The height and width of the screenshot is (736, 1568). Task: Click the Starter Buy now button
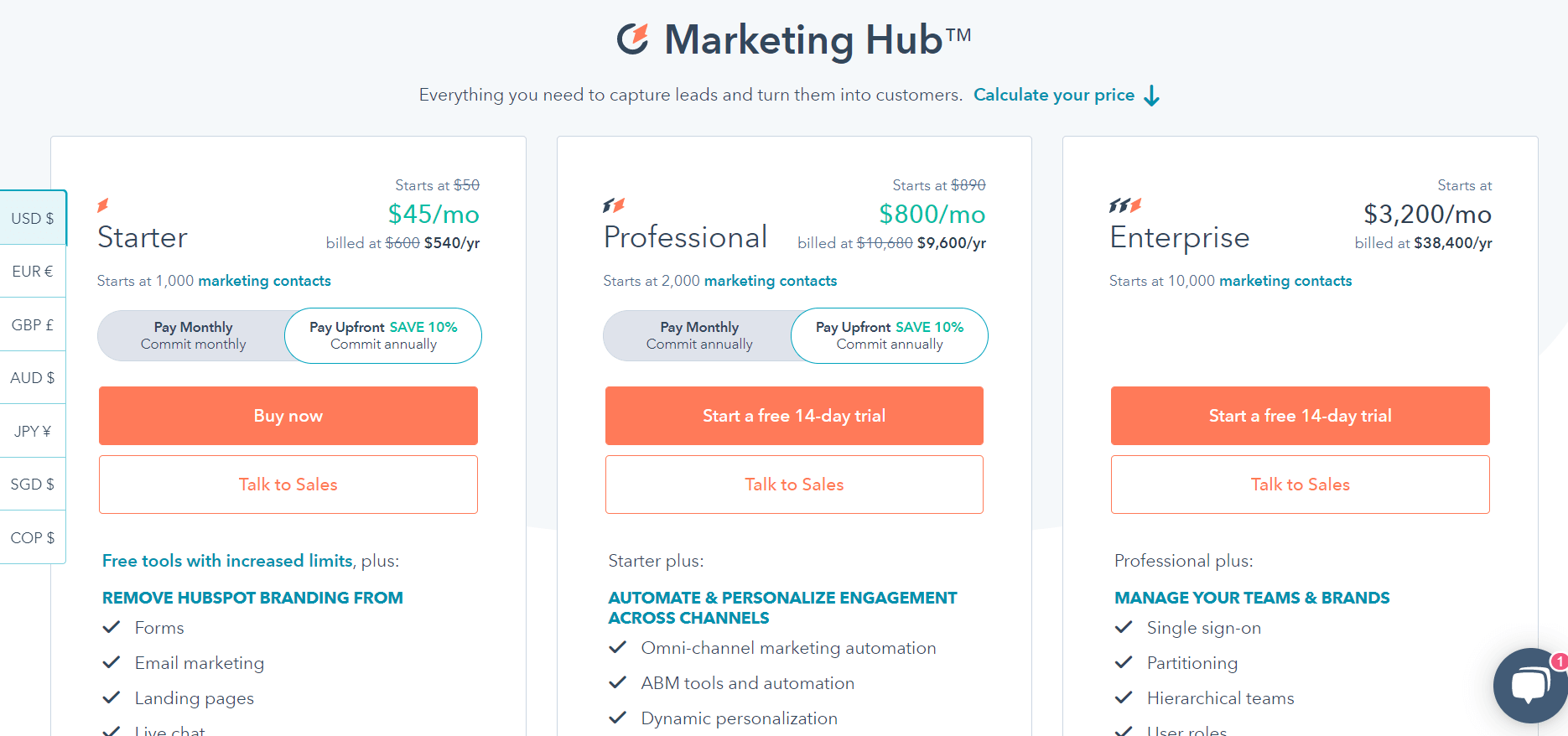(x=288, y=416)
